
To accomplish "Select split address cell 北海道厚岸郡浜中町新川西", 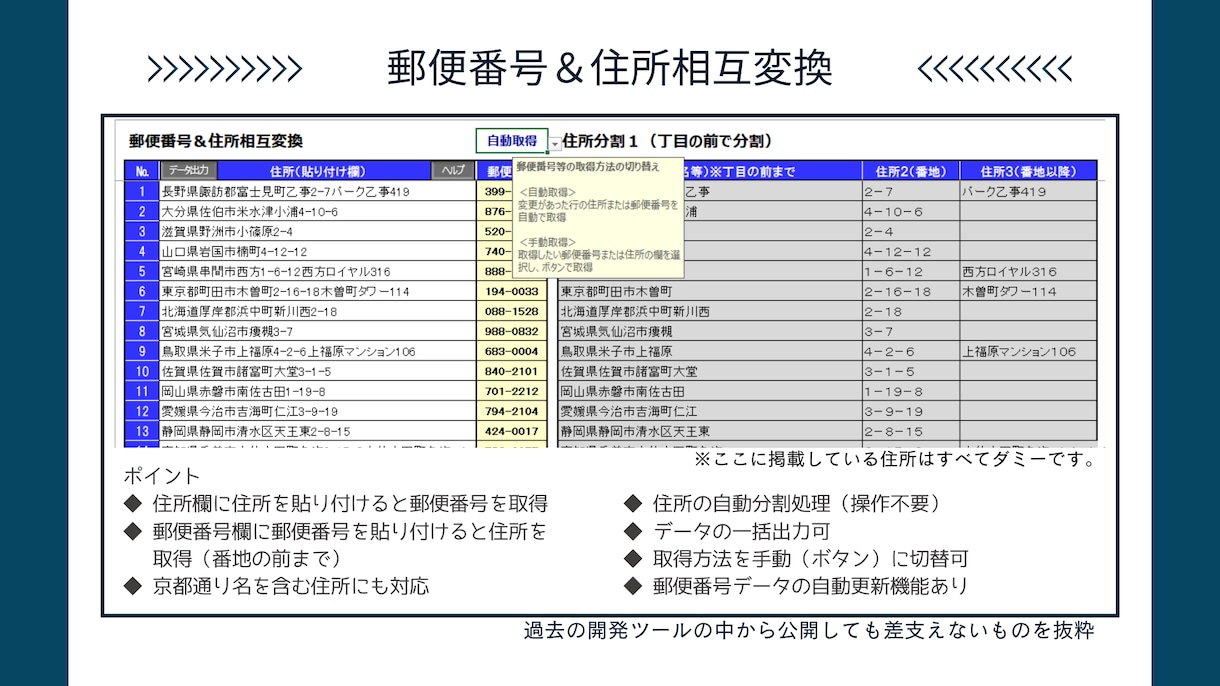I will point(709,311).
